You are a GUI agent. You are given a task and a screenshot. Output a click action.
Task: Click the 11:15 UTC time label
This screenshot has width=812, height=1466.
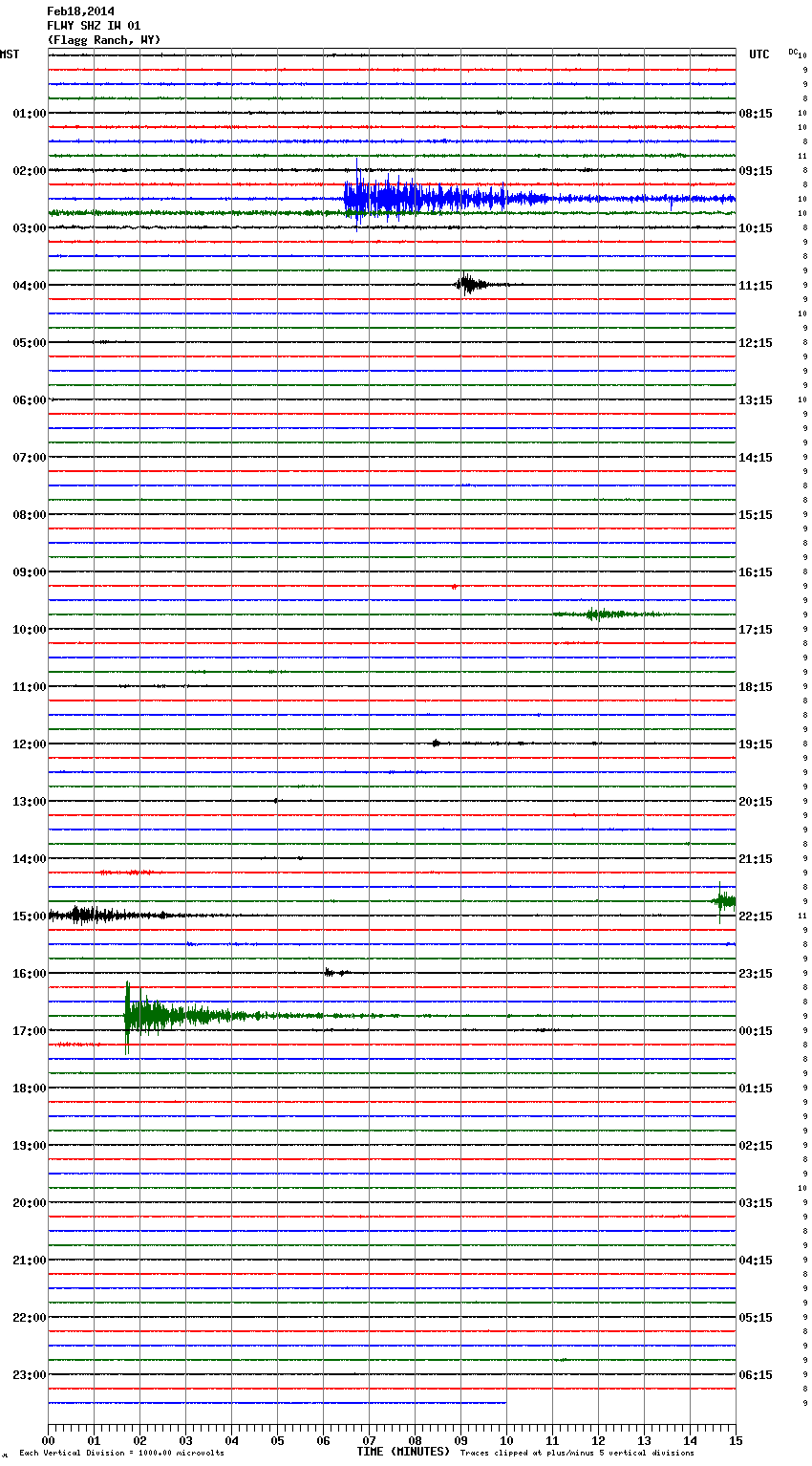(756, 286)
